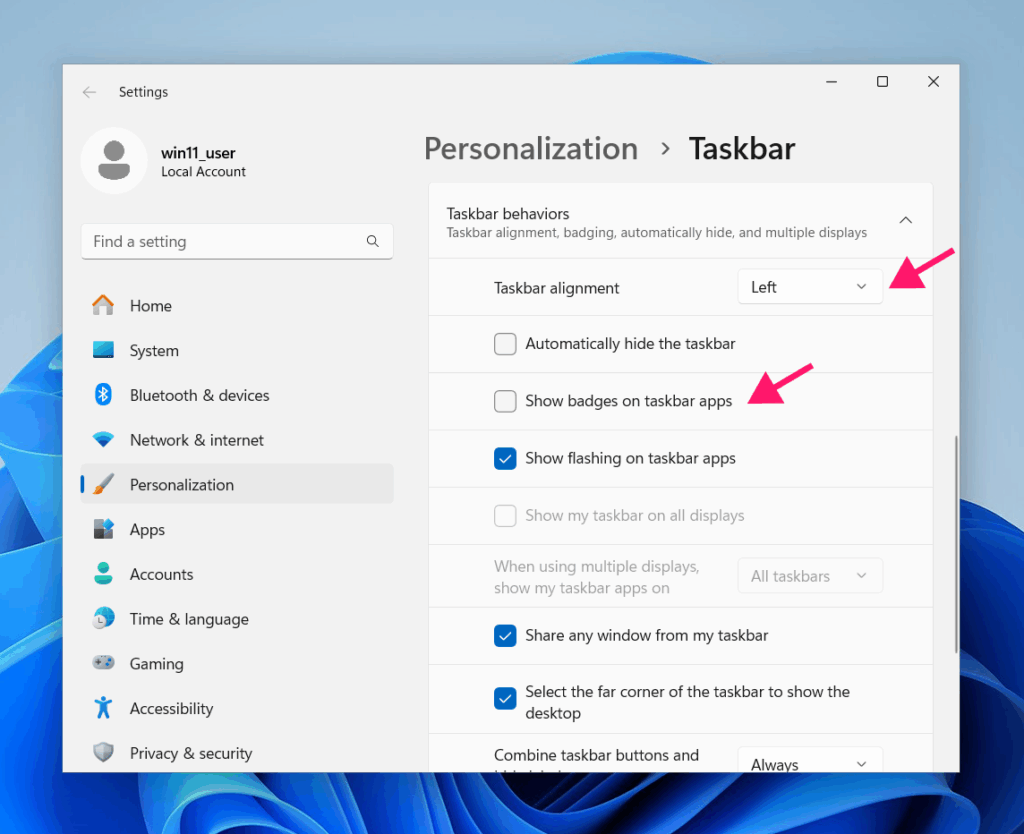Uncheck Share any window from my taskbar
This screenshot has width=1024, height=834.
pos(505,635)
